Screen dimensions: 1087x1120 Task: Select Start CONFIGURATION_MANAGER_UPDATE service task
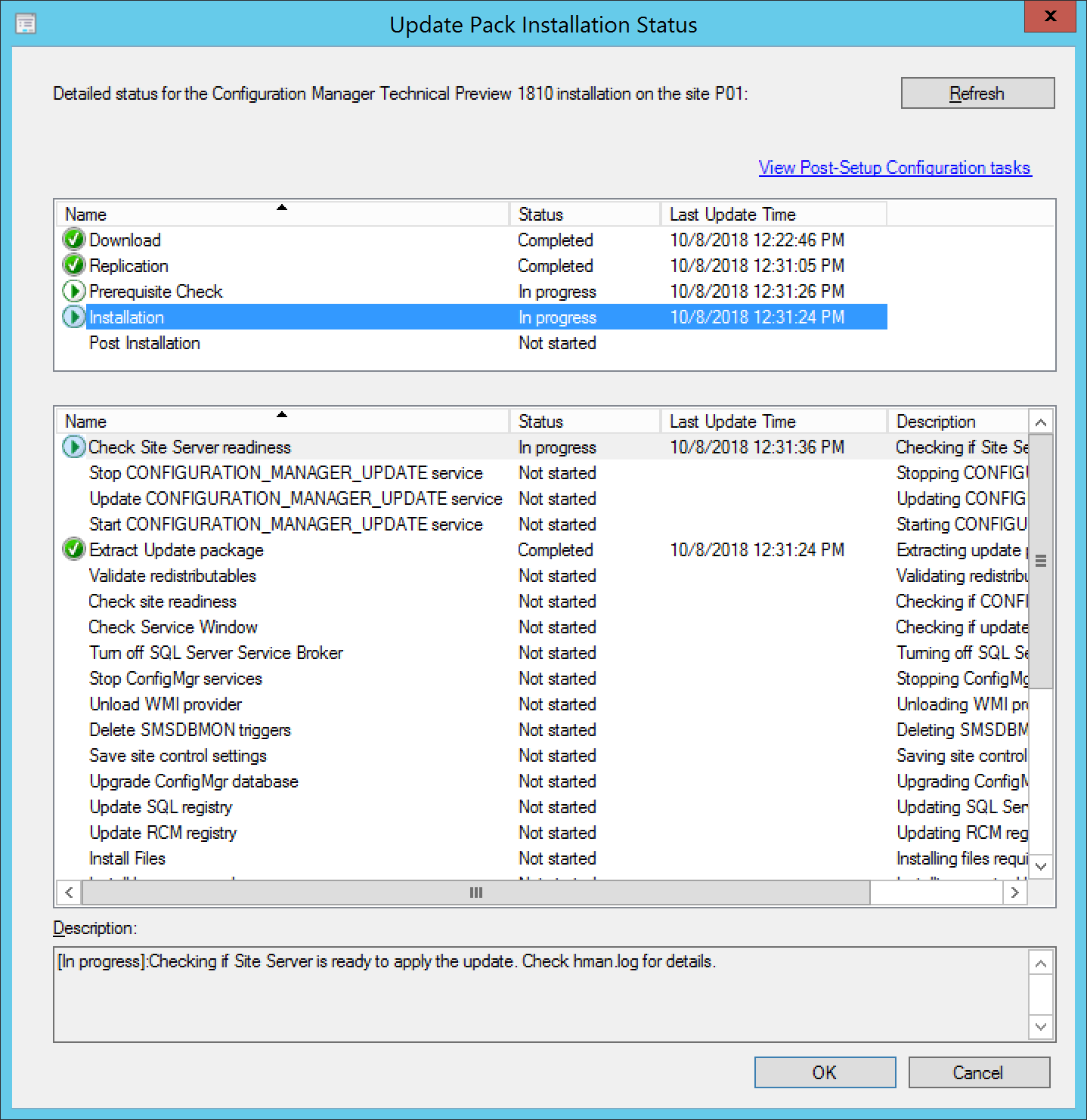point(543,524)
